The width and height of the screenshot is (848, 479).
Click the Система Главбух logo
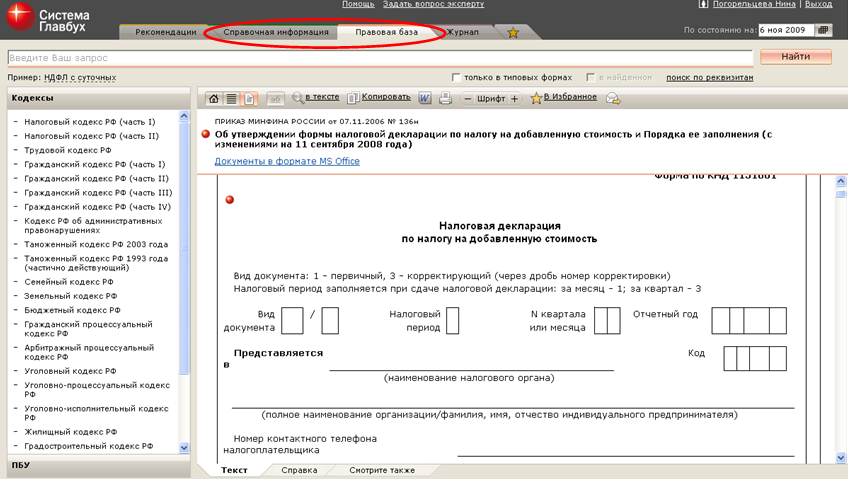[48, 19]
